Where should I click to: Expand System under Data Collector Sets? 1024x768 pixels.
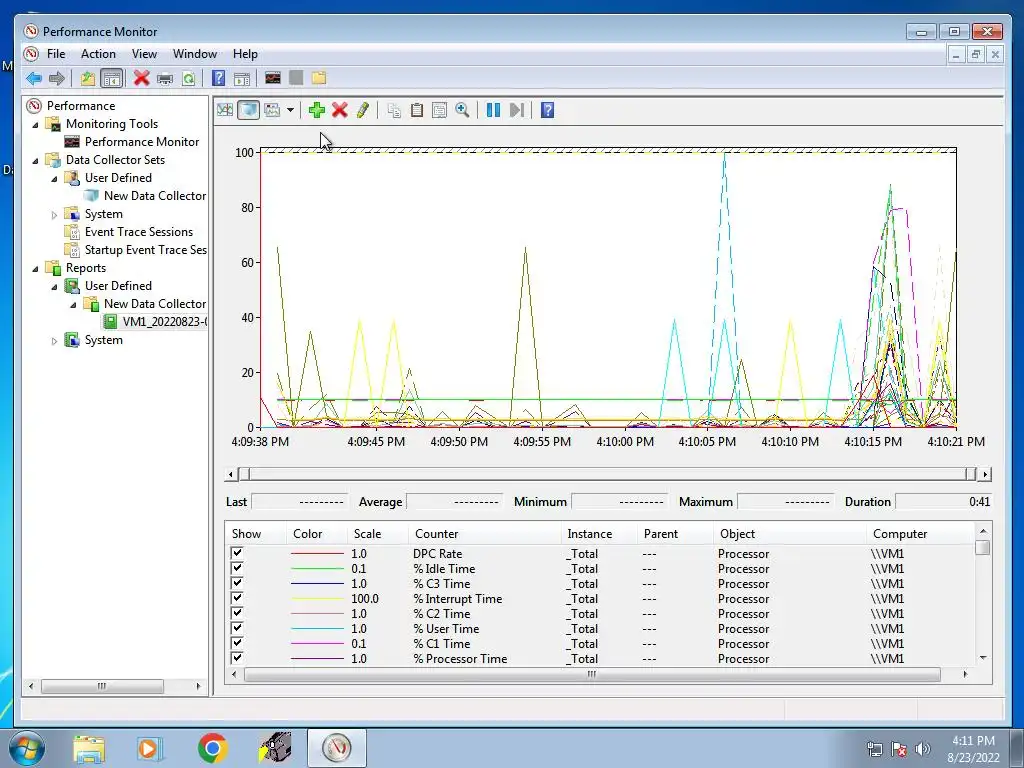coord(54,215)
